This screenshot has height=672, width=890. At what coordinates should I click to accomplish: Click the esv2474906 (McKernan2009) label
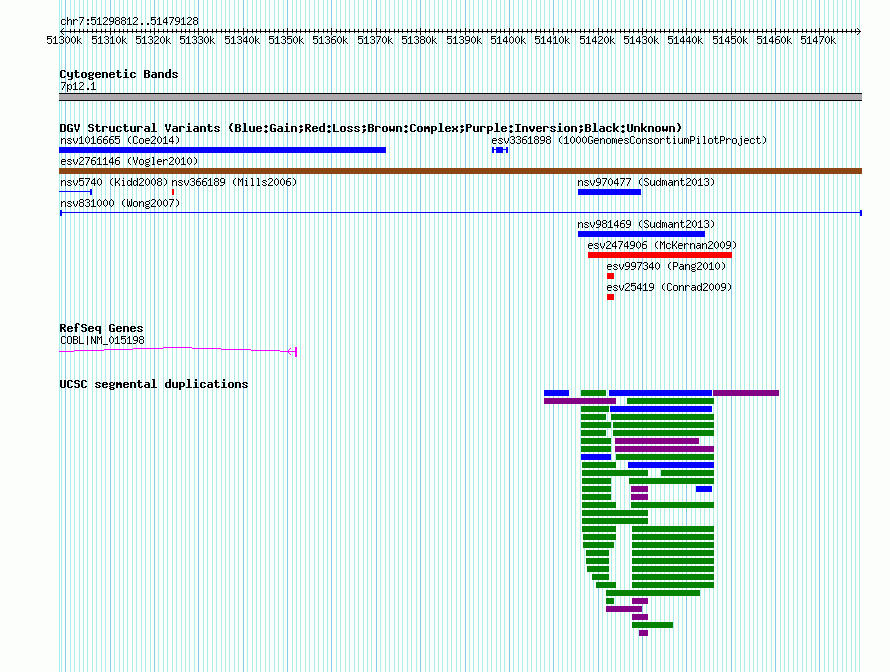(x=662, y=245)
